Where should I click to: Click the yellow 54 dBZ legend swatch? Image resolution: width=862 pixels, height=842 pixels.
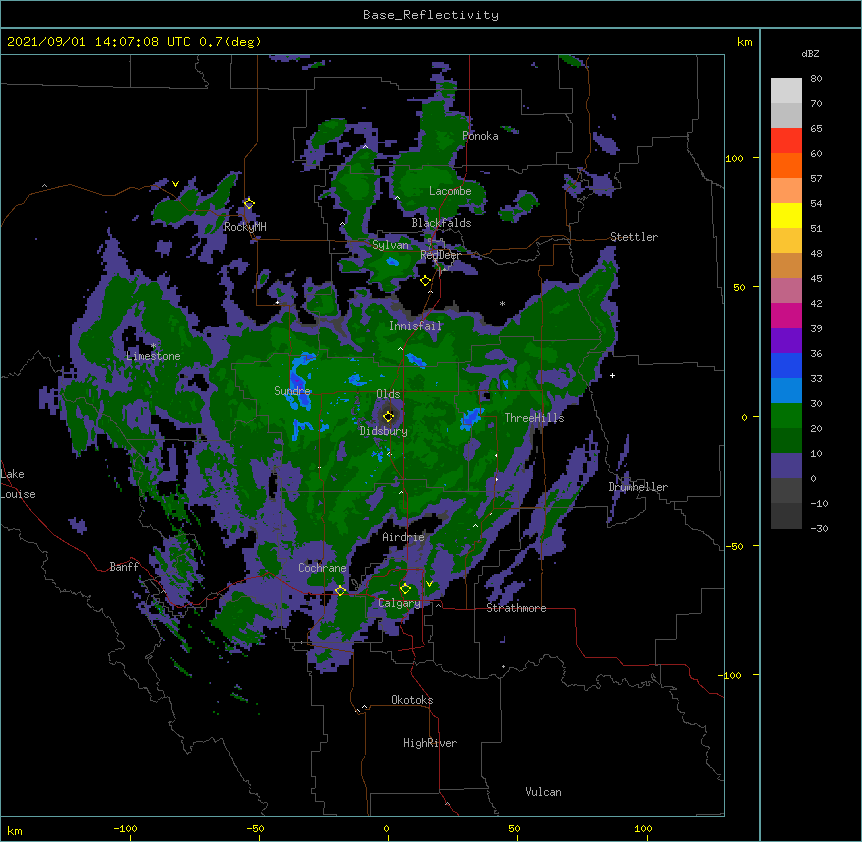pos(786,215)
